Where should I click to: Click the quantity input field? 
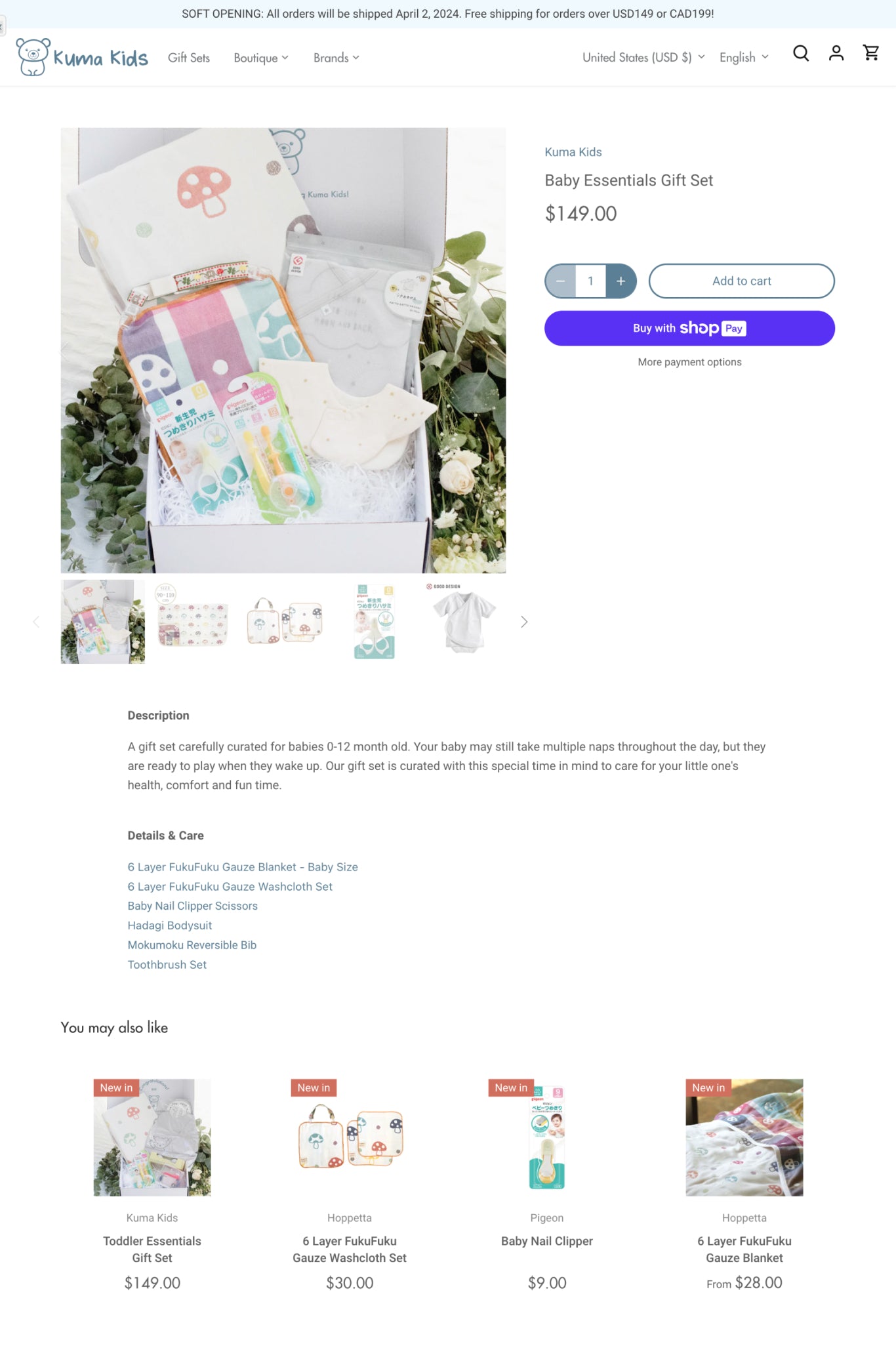590,281
